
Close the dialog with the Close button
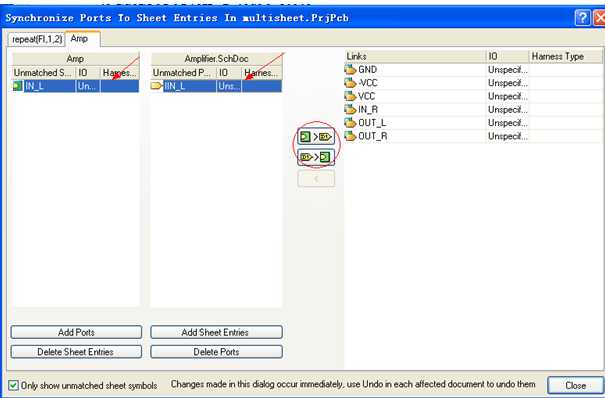pos(576,385)
